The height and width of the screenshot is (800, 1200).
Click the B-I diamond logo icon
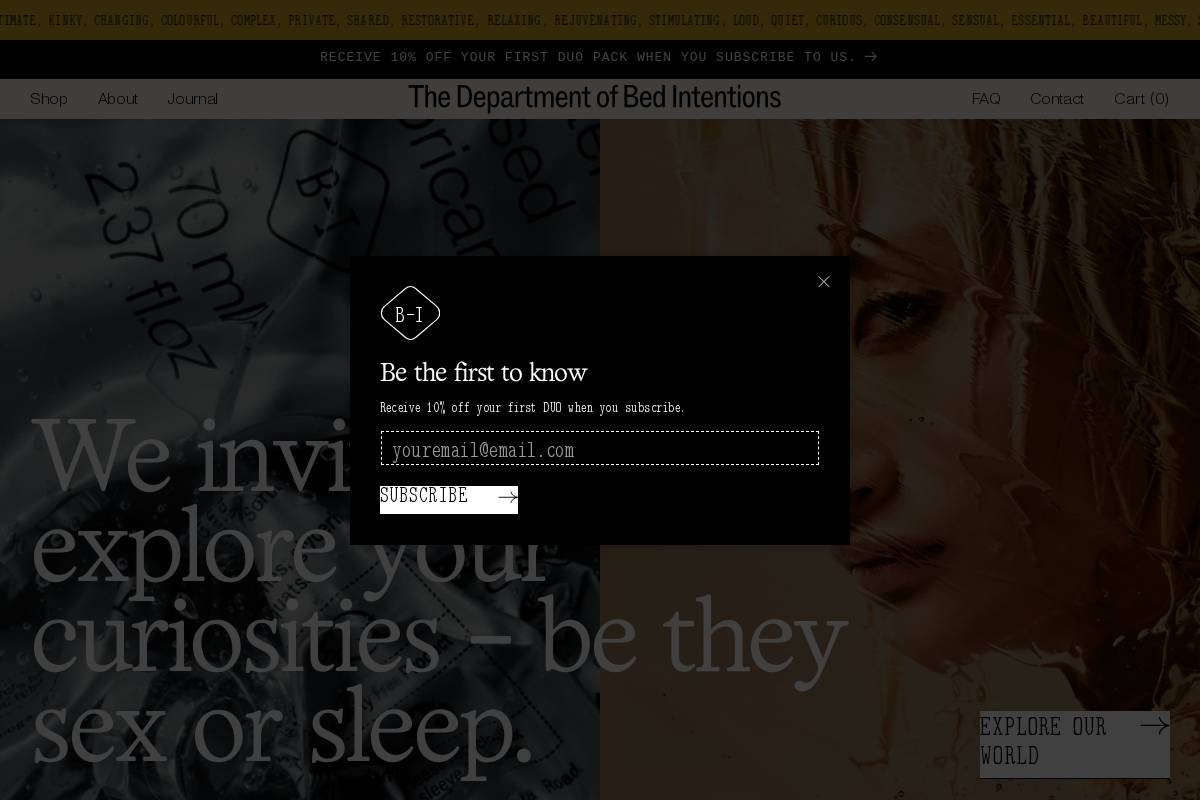pyautogui.click(x=410, y=312)
